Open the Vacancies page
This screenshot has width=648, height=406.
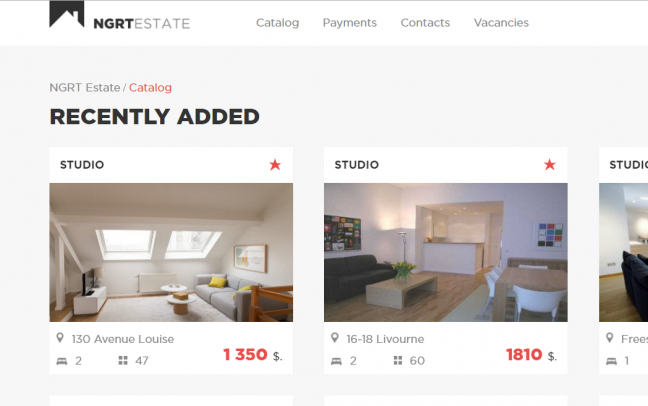coord(501,23)
